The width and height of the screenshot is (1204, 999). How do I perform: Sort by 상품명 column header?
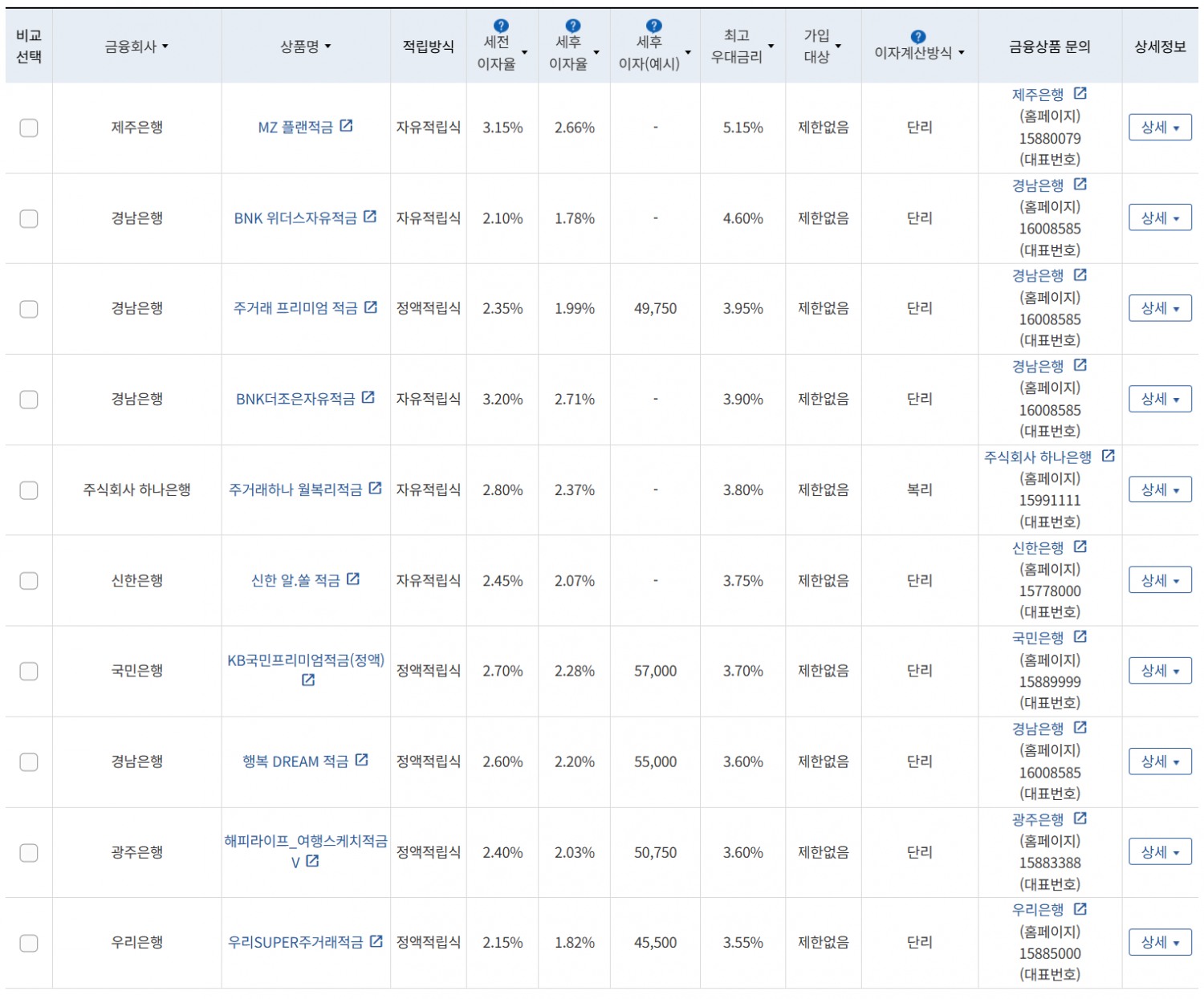click(x=305, y=47)
